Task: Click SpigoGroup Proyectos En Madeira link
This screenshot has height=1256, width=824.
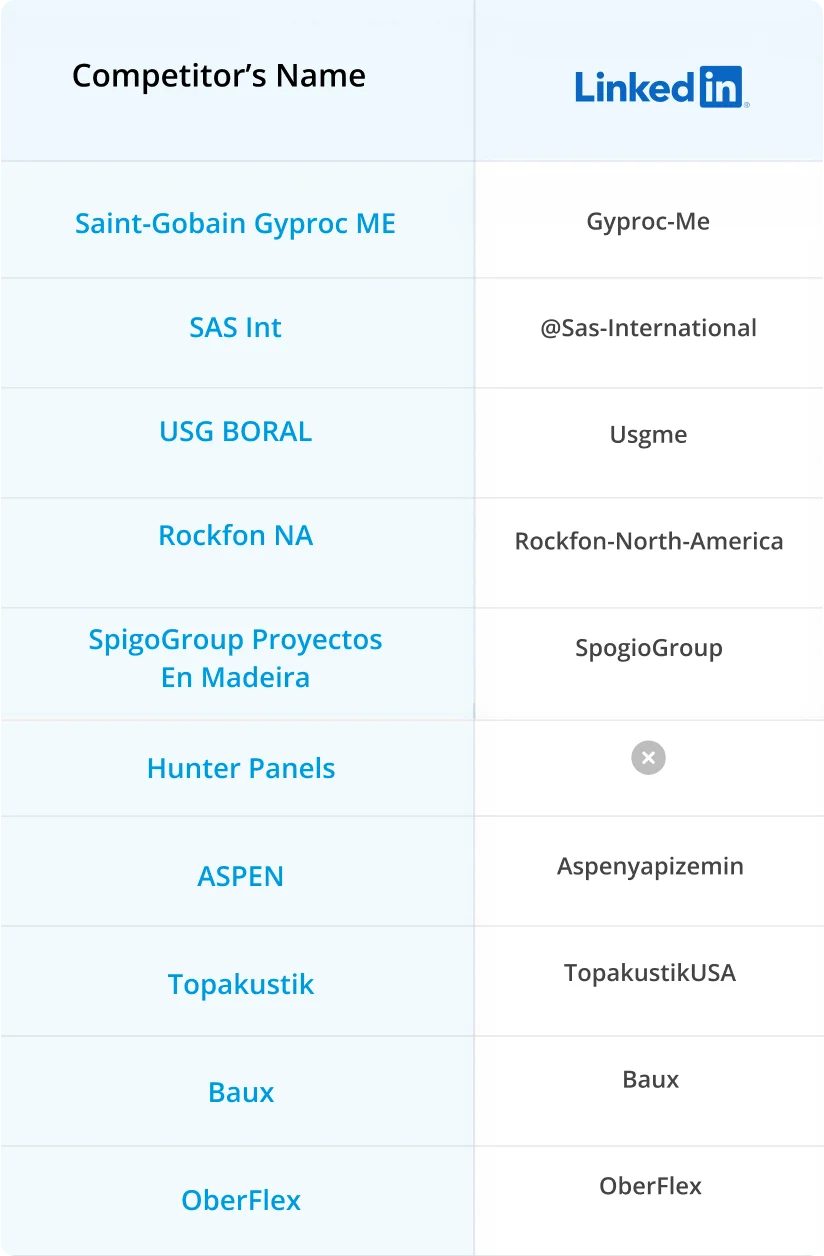Action: 235,658
